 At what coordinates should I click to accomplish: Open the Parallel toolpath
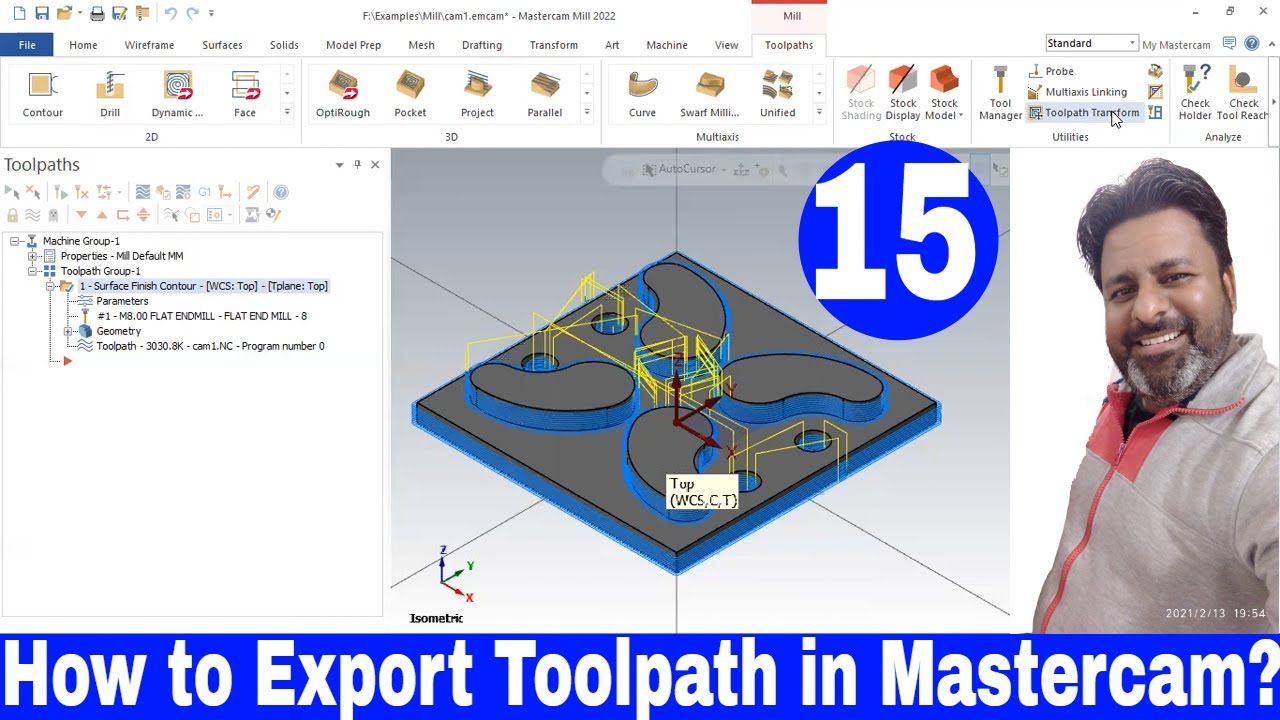coord(545,95)
